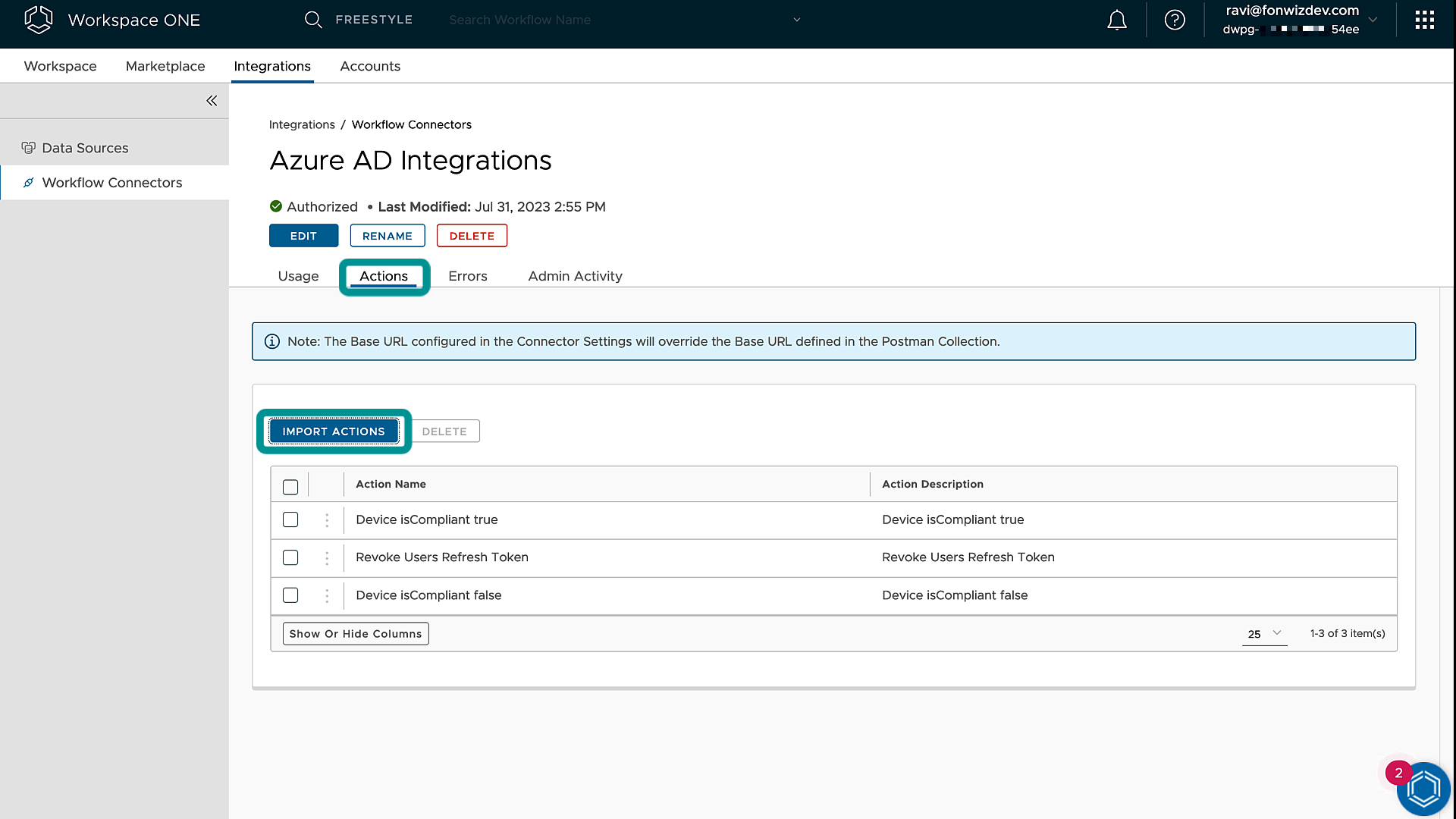Open the help question mark icon
The height and width of the screenshot is (819, 1456).
pyautogui.click(x=1175, y=20)
